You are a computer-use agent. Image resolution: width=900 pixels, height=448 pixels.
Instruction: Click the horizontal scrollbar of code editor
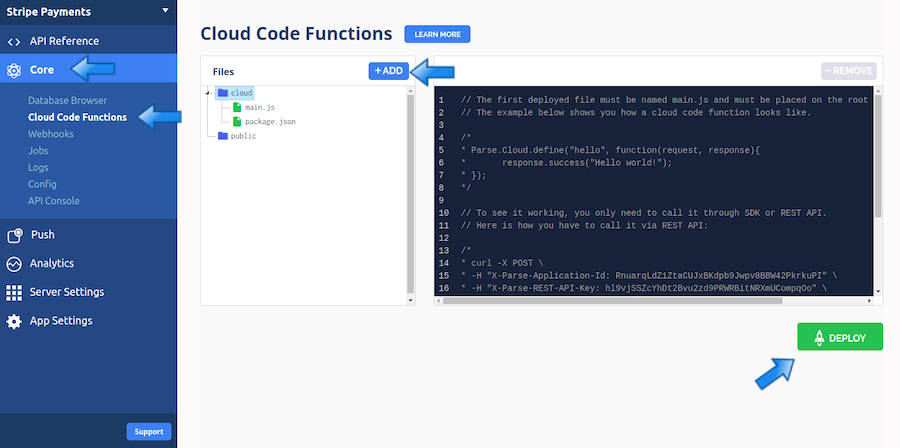click(612, 301)
